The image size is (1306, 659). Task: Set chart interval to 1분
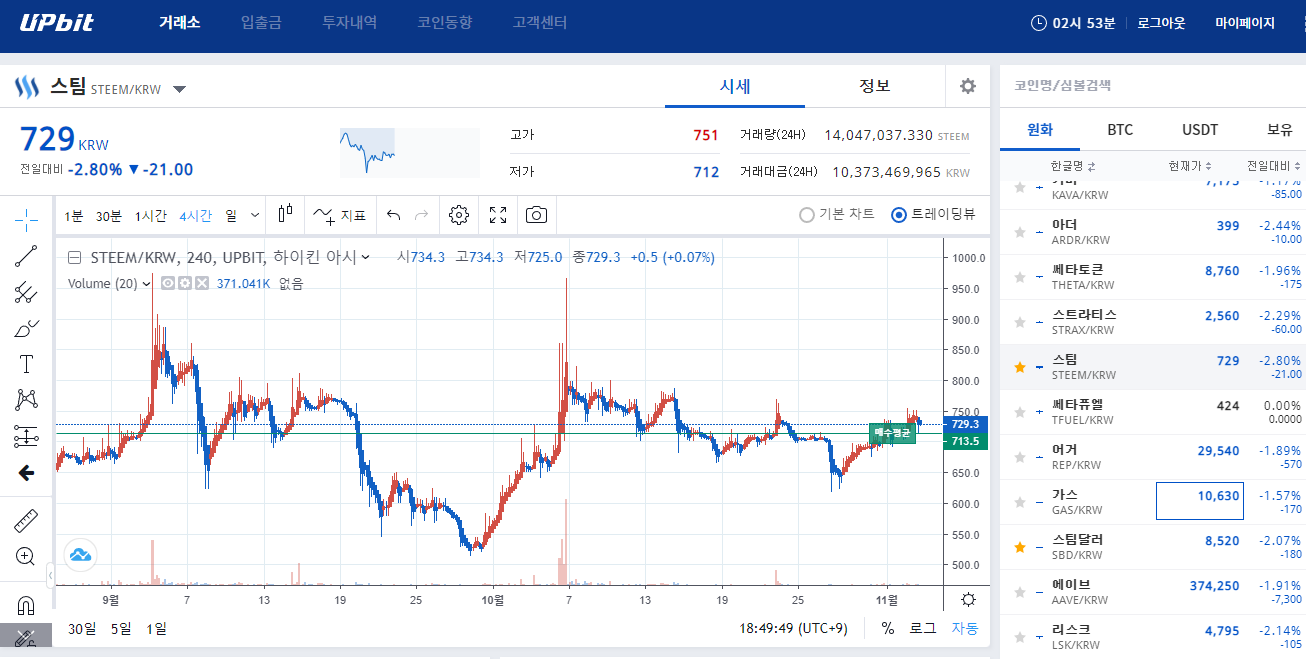pyautogui.click(x=74, y=215)
